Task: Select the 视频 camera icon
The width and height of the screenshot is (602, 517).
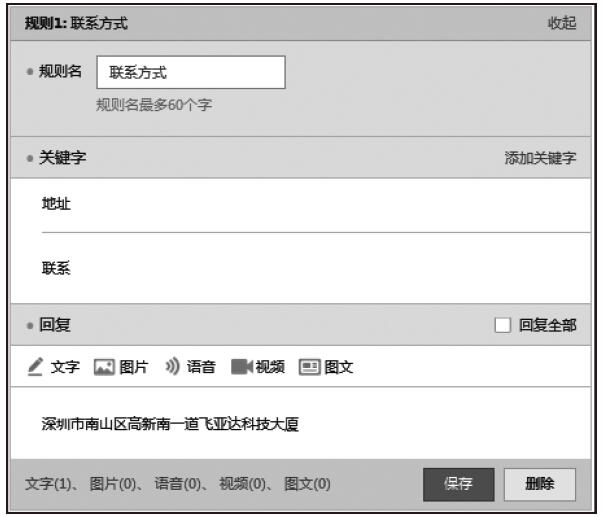Action: [x=241, y=367]
